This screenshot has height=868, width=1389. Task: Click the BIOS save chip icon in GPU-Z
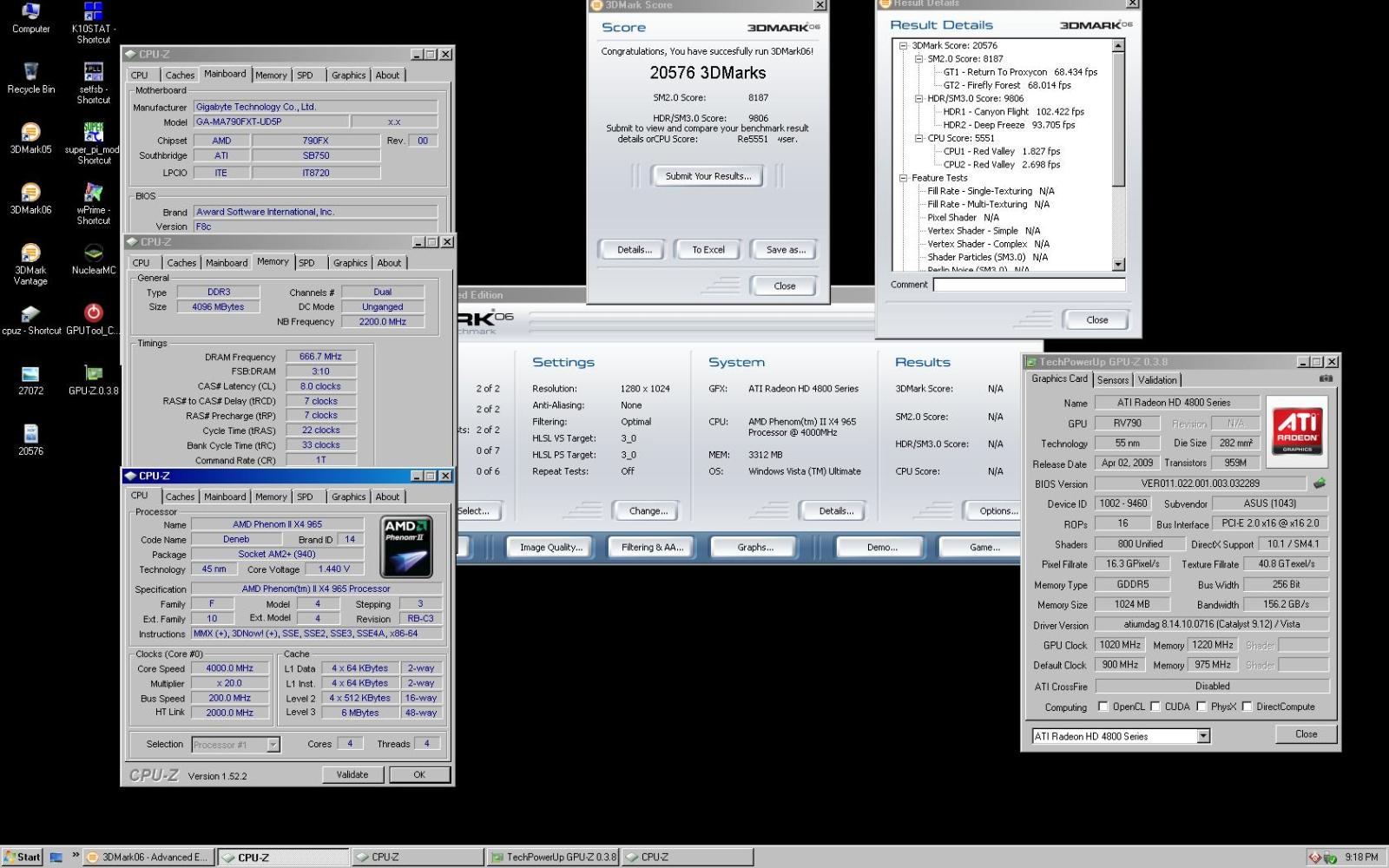[x=1320, y=483]
